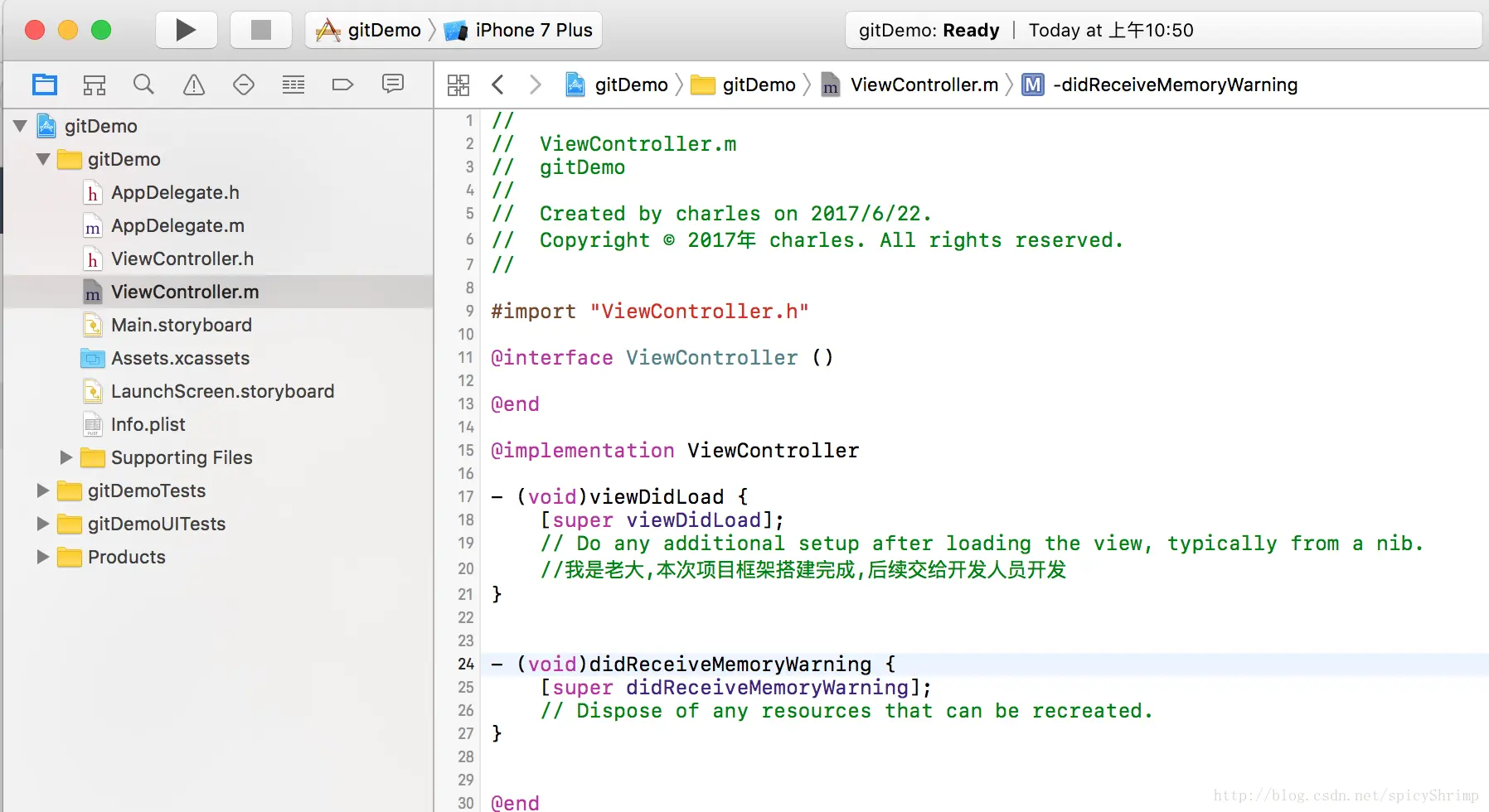
Task: Open the Breakpoint navigator icon
Action: point(343,85)
